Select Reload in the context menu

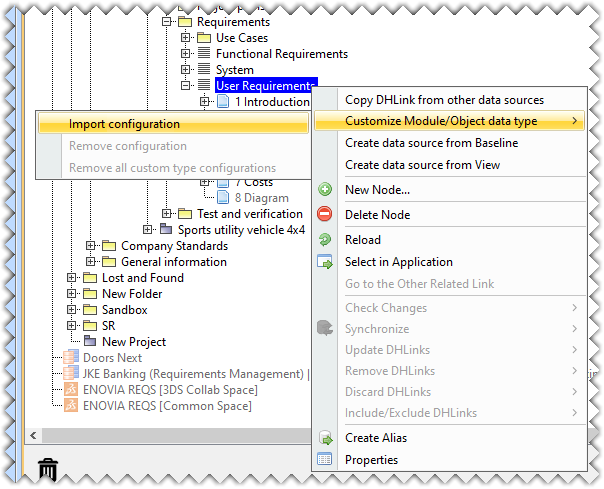(450, 239)
